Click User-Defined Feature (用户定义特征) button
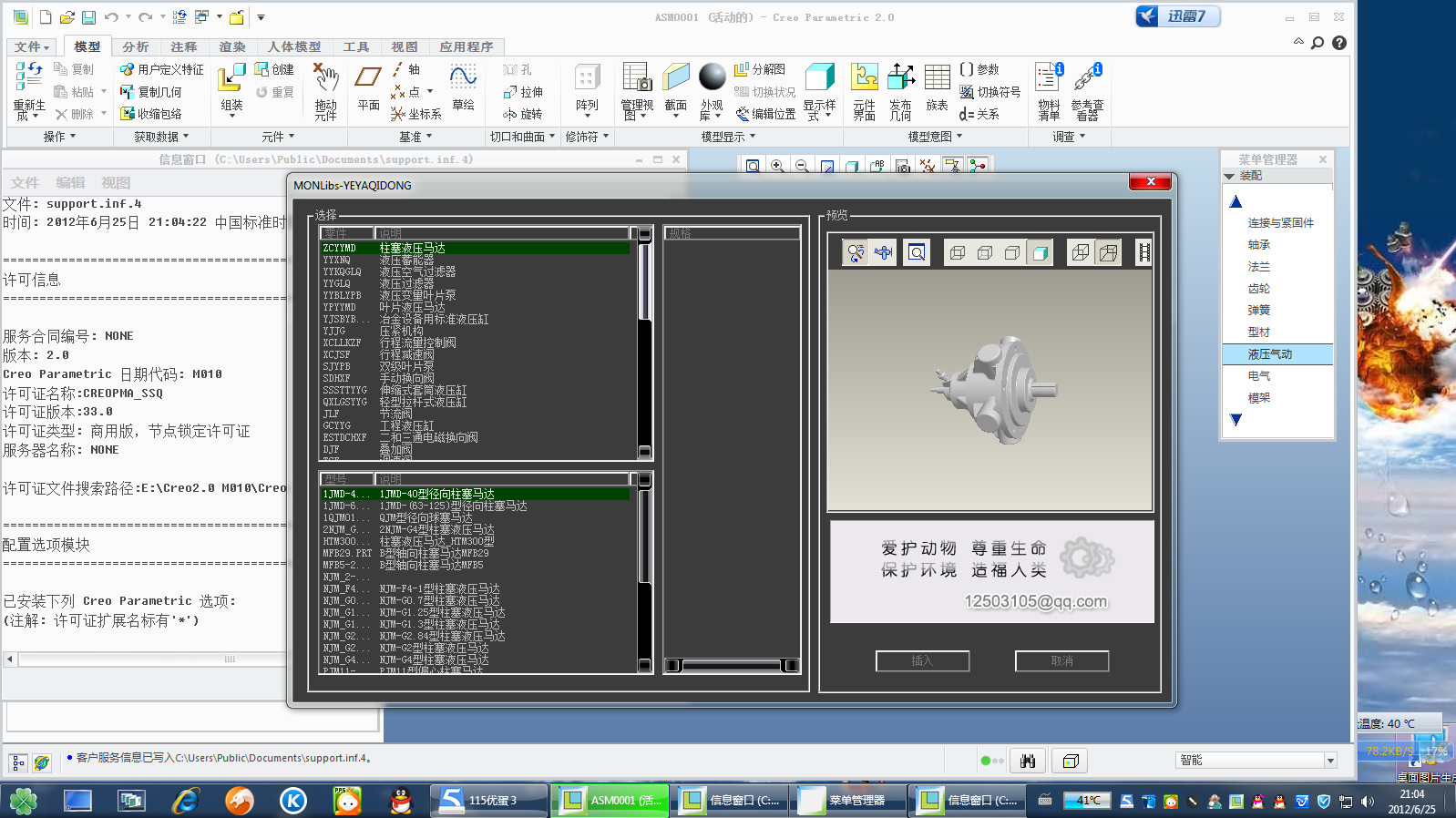Image resolution: width=1456 pixels, height=818 pixels. [x=162, y=69]
